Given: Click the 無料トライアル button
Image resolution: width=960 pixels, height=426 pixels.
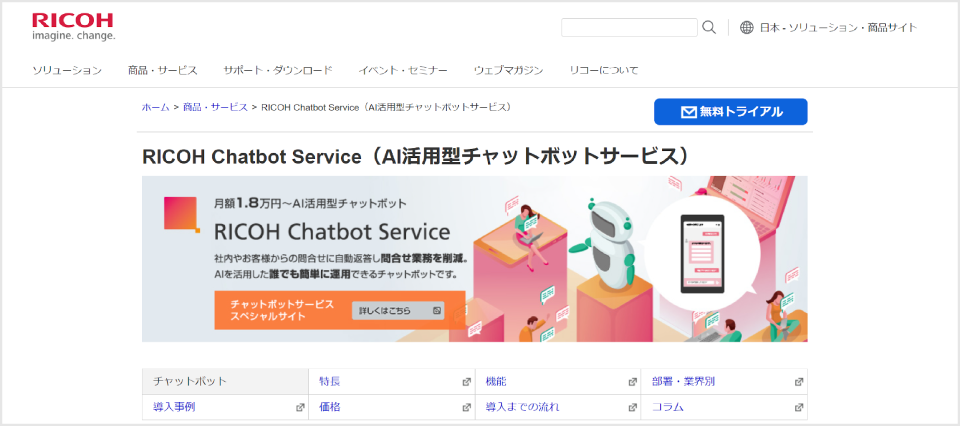Looking at the screenshot, I should [x=730, y=112].
